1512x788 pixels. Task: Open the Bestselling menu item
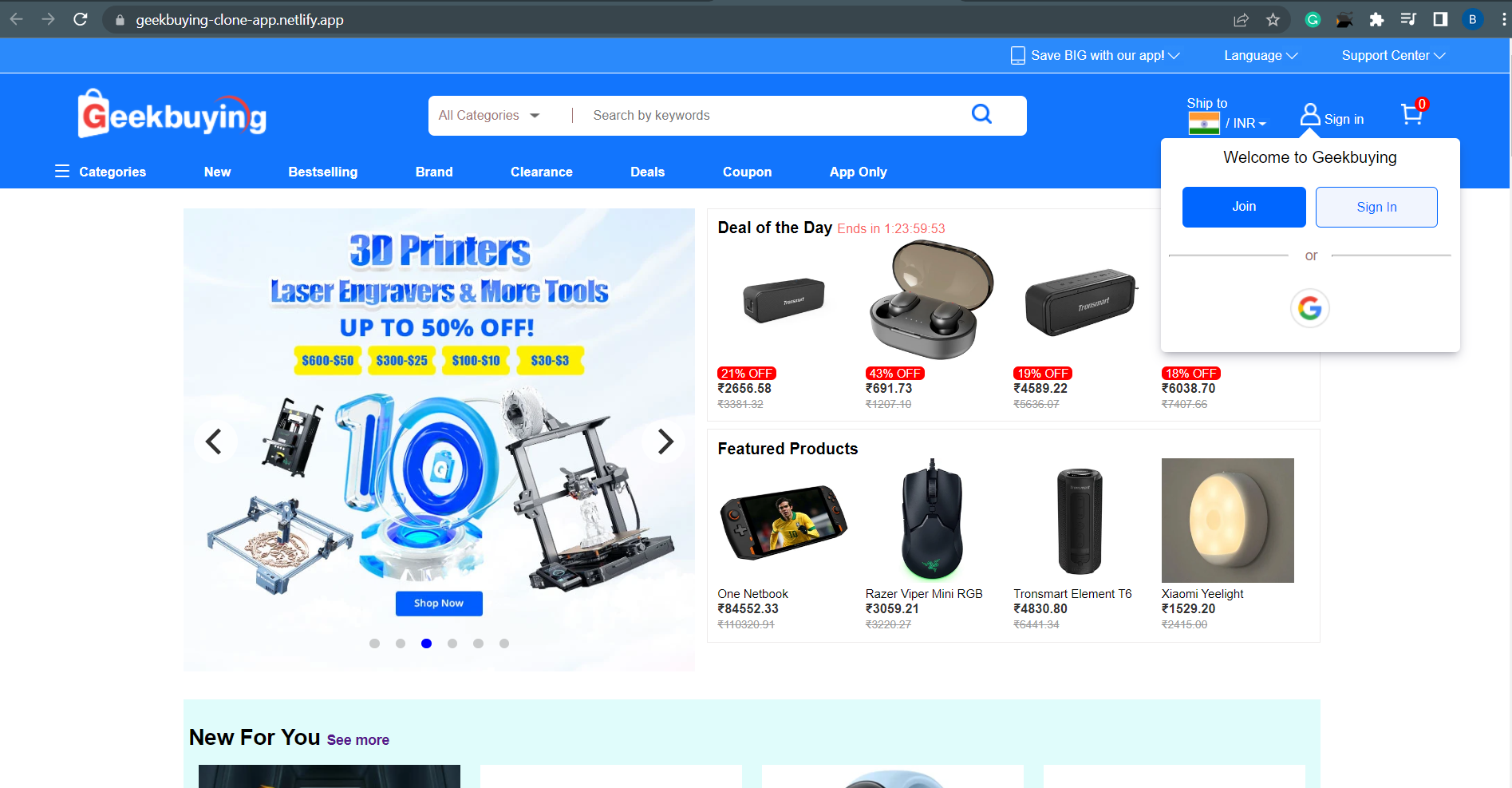(323, 172)
